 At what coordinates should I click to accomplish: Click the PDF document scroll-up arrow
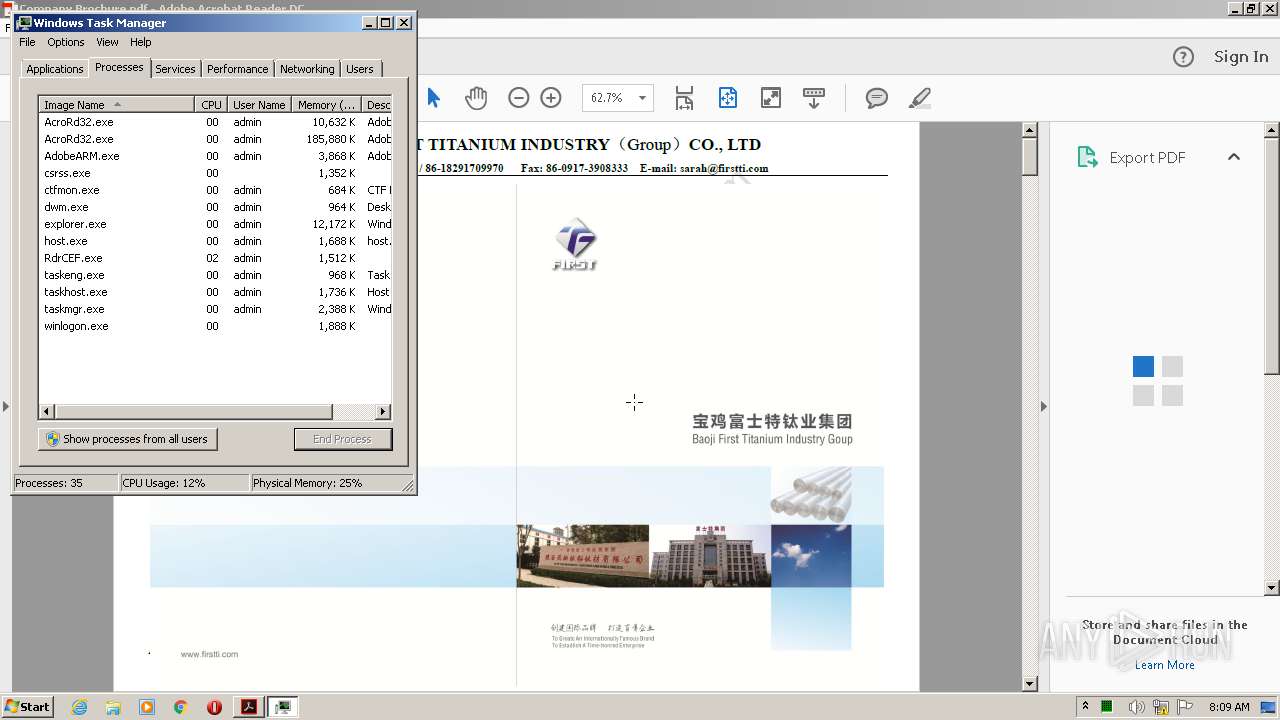coord(1030,130)
